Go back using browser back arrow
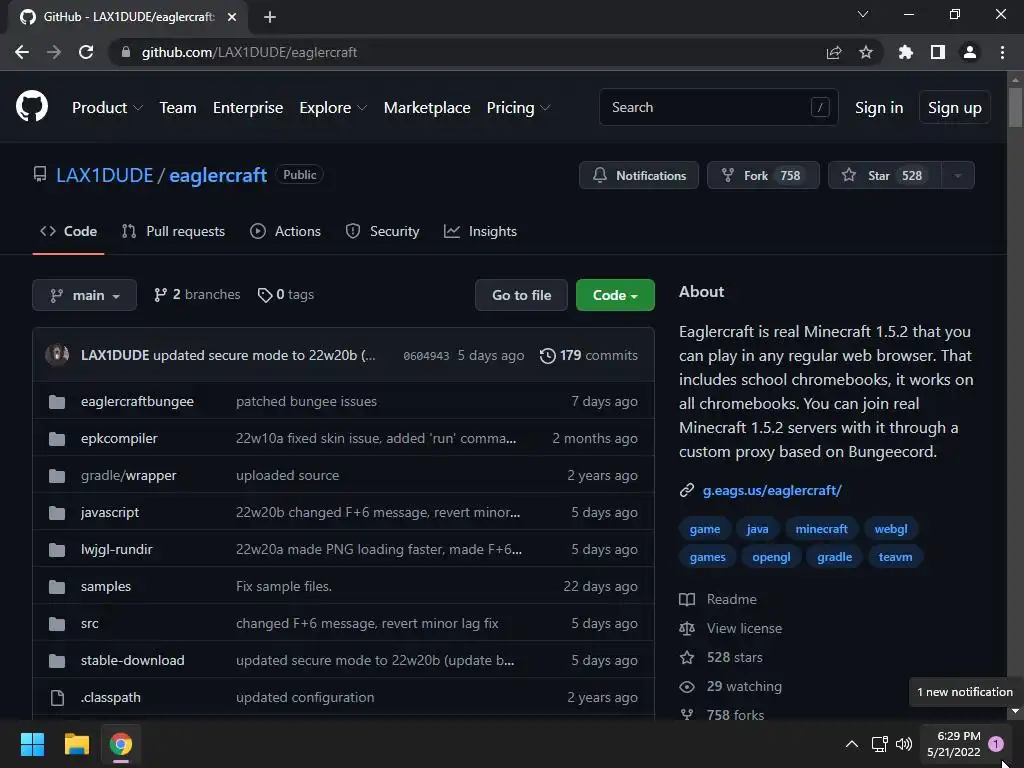Screen dimensions: 1024x768 click(22, 52)
